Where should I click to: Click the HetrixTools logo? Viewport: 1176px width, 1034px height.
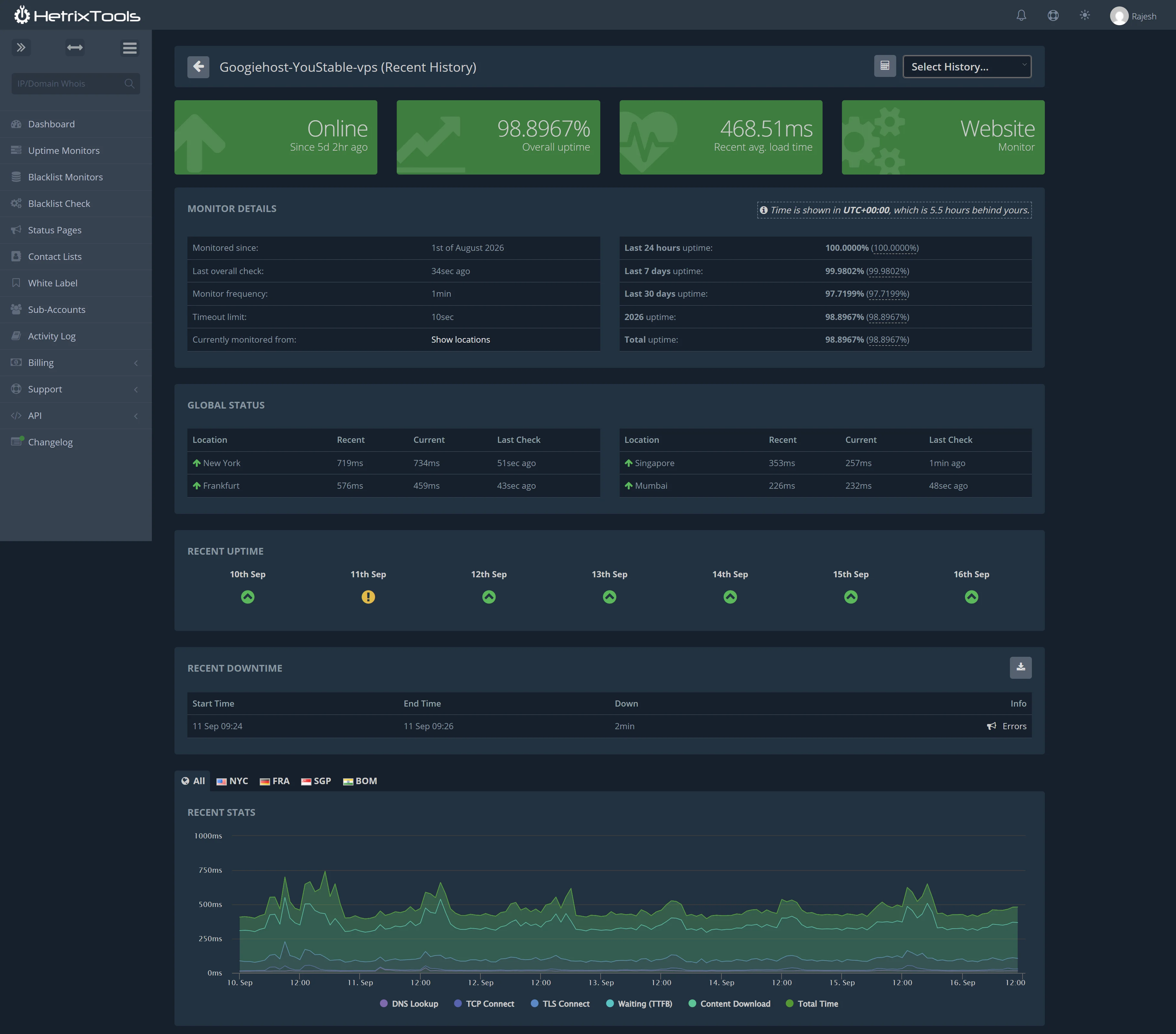[77, 15]
